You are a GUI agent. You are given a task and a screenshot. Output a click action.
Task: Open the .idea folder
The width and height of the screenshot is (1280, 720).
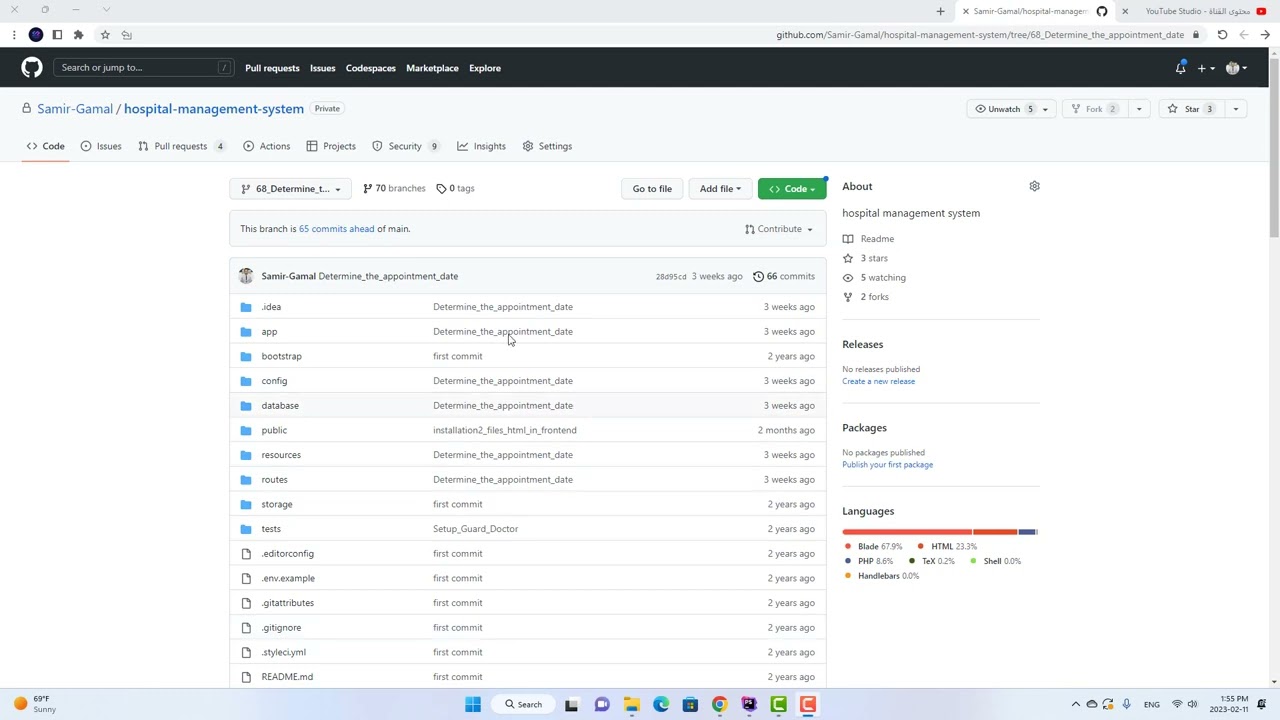pos(271,307)
